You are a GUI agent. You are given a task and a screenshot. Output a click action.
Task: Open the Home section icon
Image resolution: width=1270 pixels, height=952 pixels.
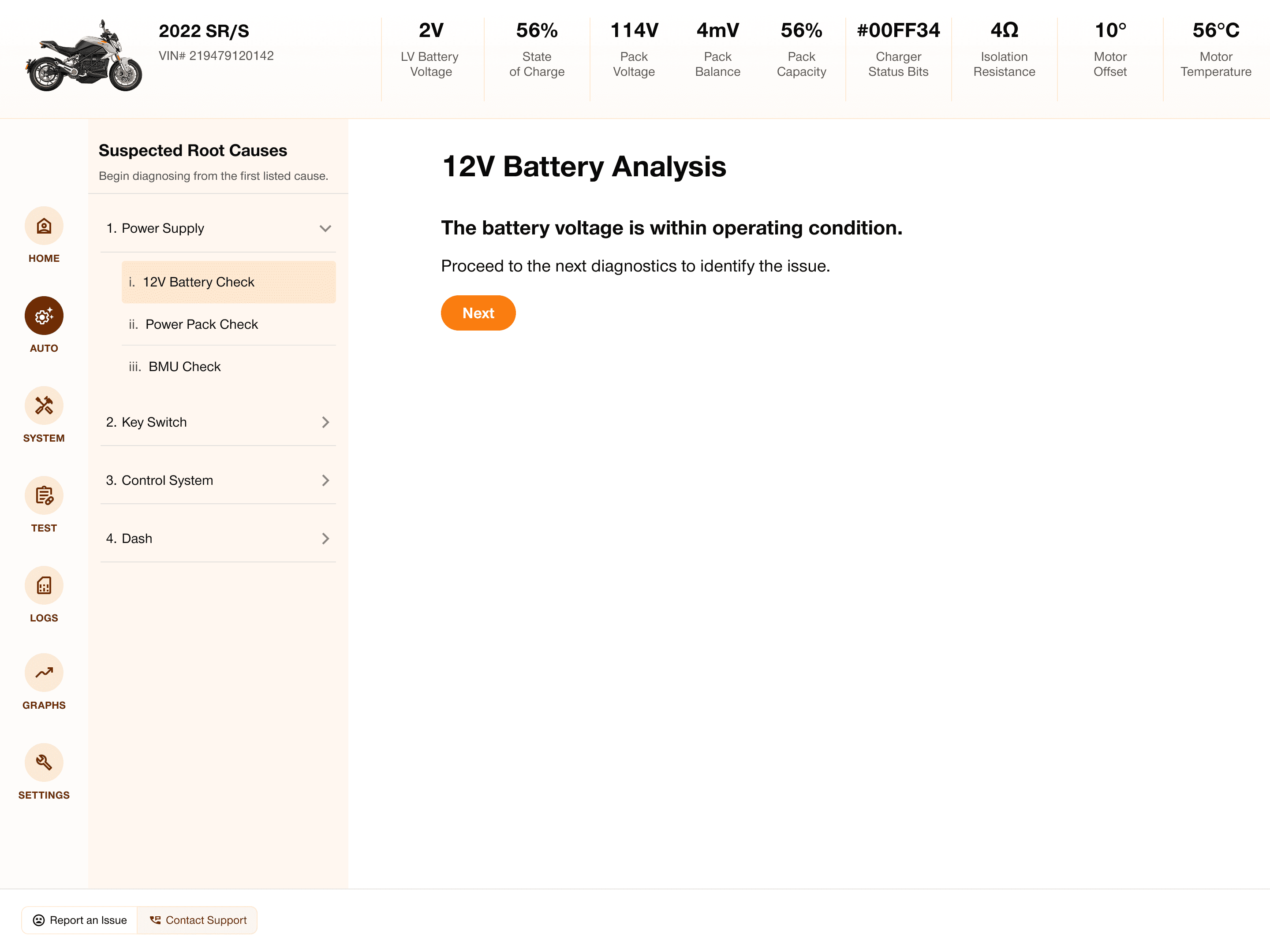click(x=44, y=226)
